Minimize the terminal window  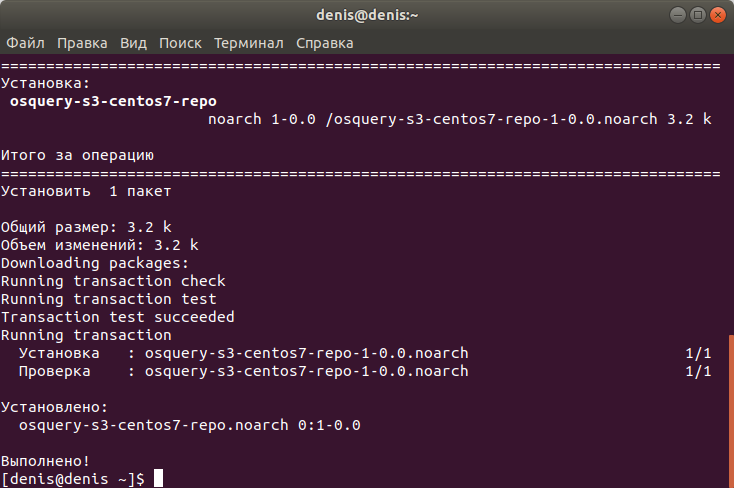(677, 15)
